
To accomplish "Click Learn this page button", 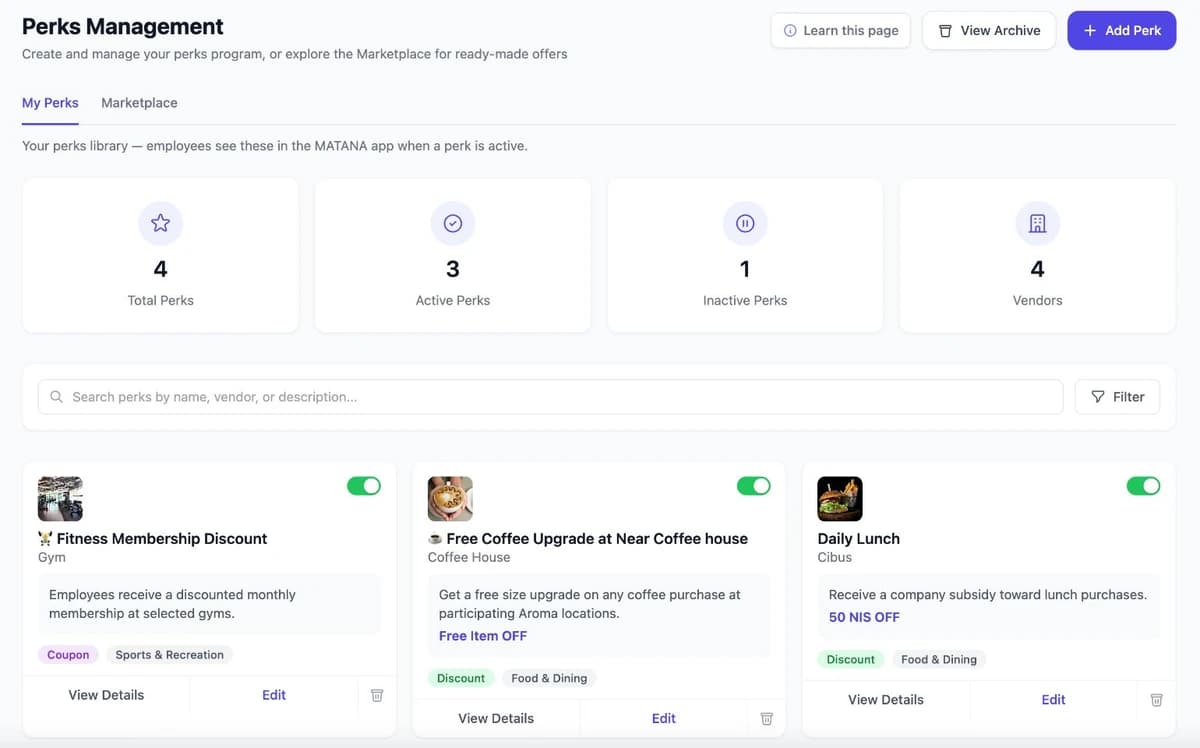I will coord(841,31).
